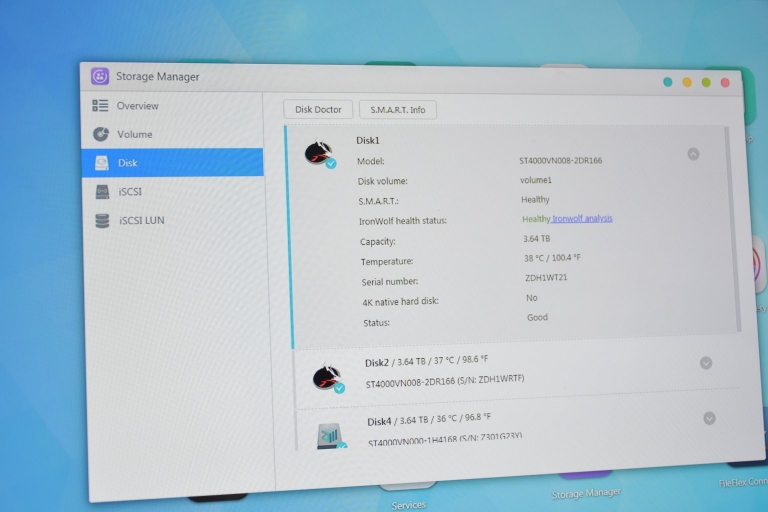Click the Disk2 / 3.64 TB row title

click(x=426, y=361)
